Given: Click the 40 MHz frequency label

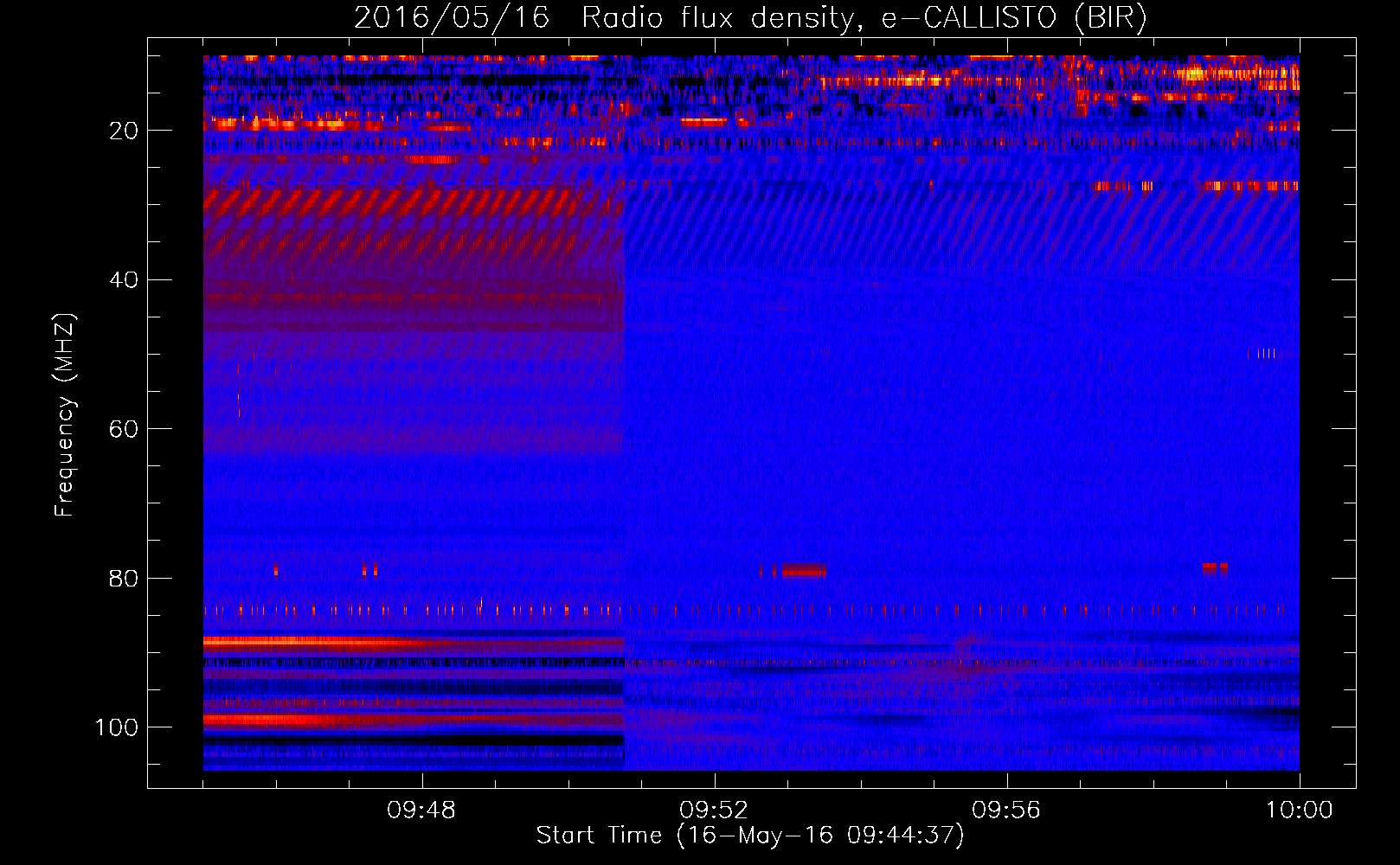Looking at the screenshot, I should [124, 280].
